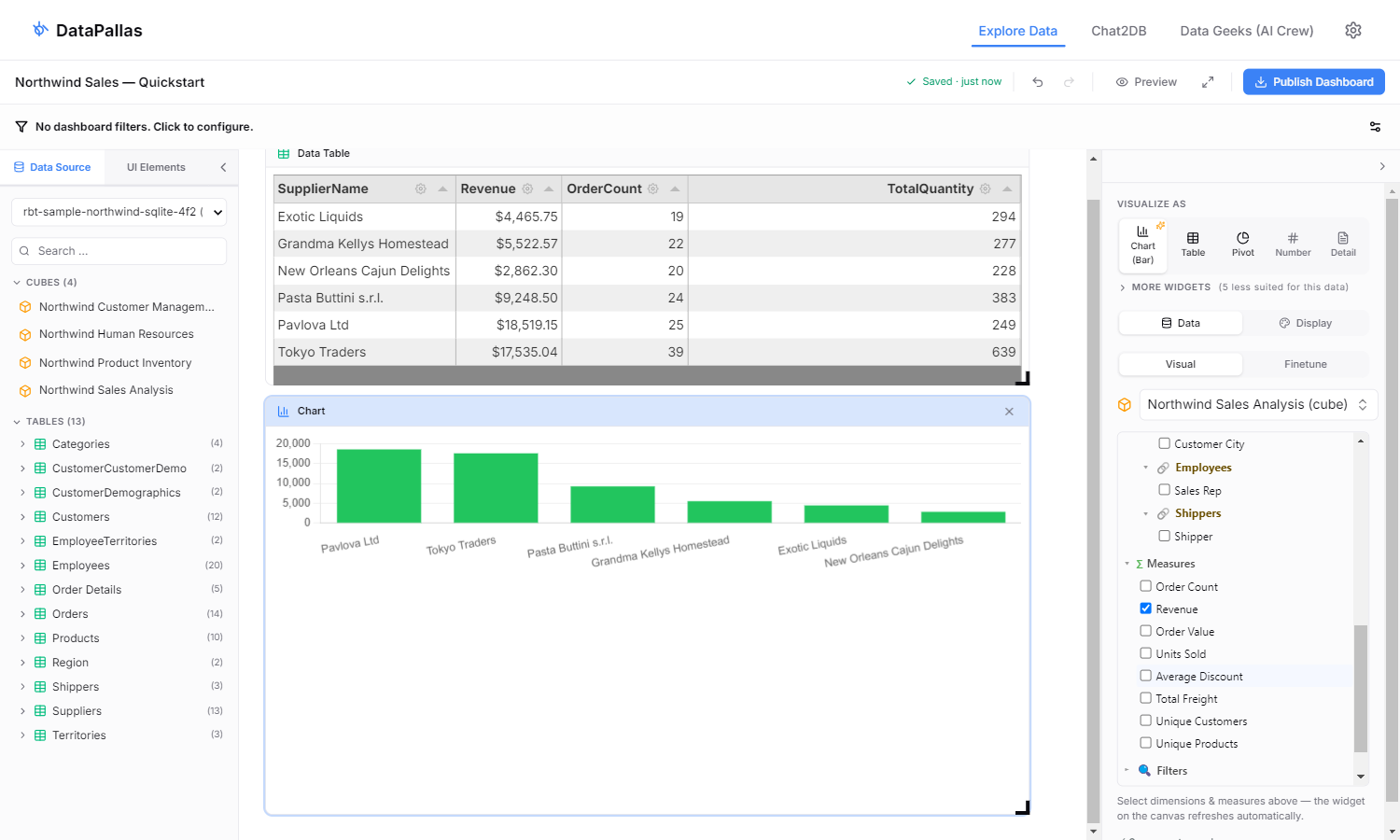Click the measures list scrollbar thumb
This screenshot has width=1400, height=840.
click(1361, 688)
